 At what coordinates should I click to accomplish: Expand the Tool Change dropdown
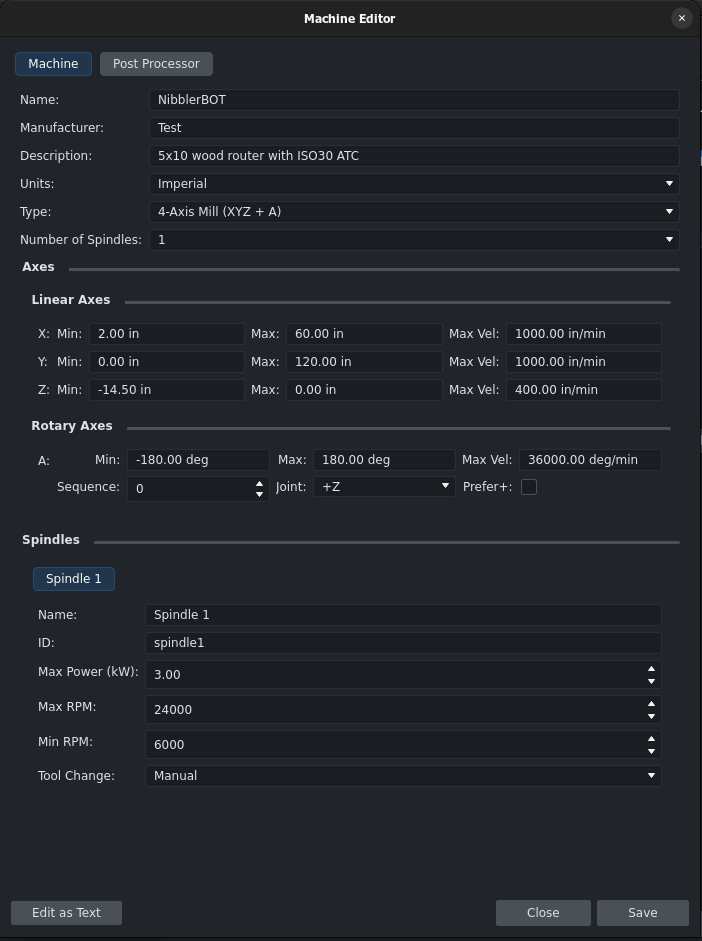pyautogui.click(x=403, y=775)
